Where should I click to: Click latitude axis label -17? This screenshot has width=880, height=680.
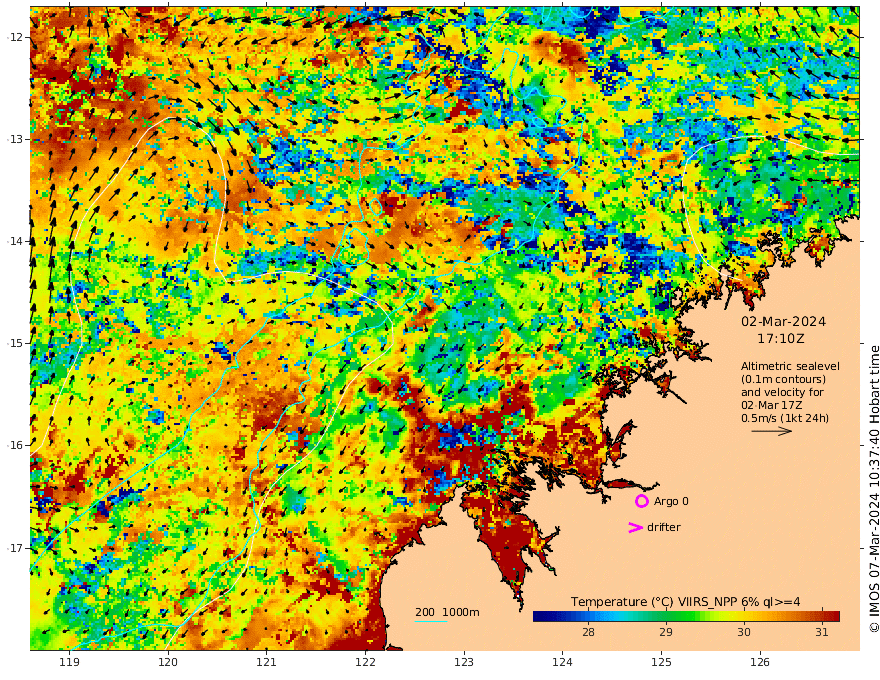(x=15, y=548)
